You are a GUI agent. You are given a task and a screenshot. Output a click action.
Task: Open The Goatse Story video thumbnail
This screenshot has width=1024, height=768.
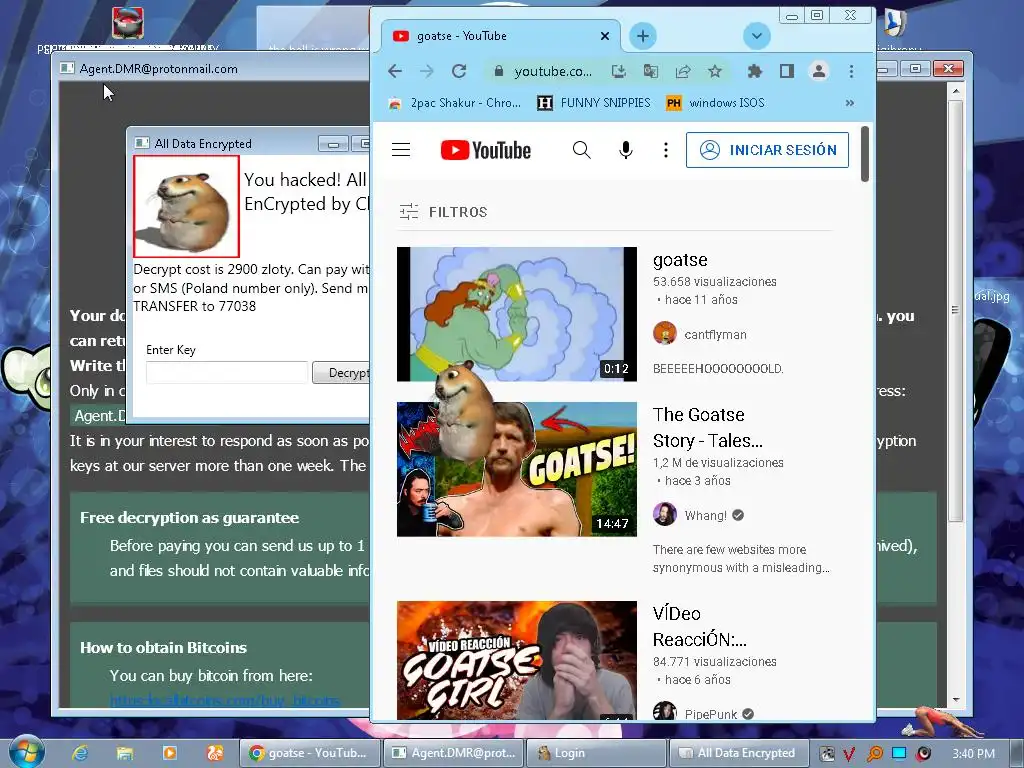point(517,470)
